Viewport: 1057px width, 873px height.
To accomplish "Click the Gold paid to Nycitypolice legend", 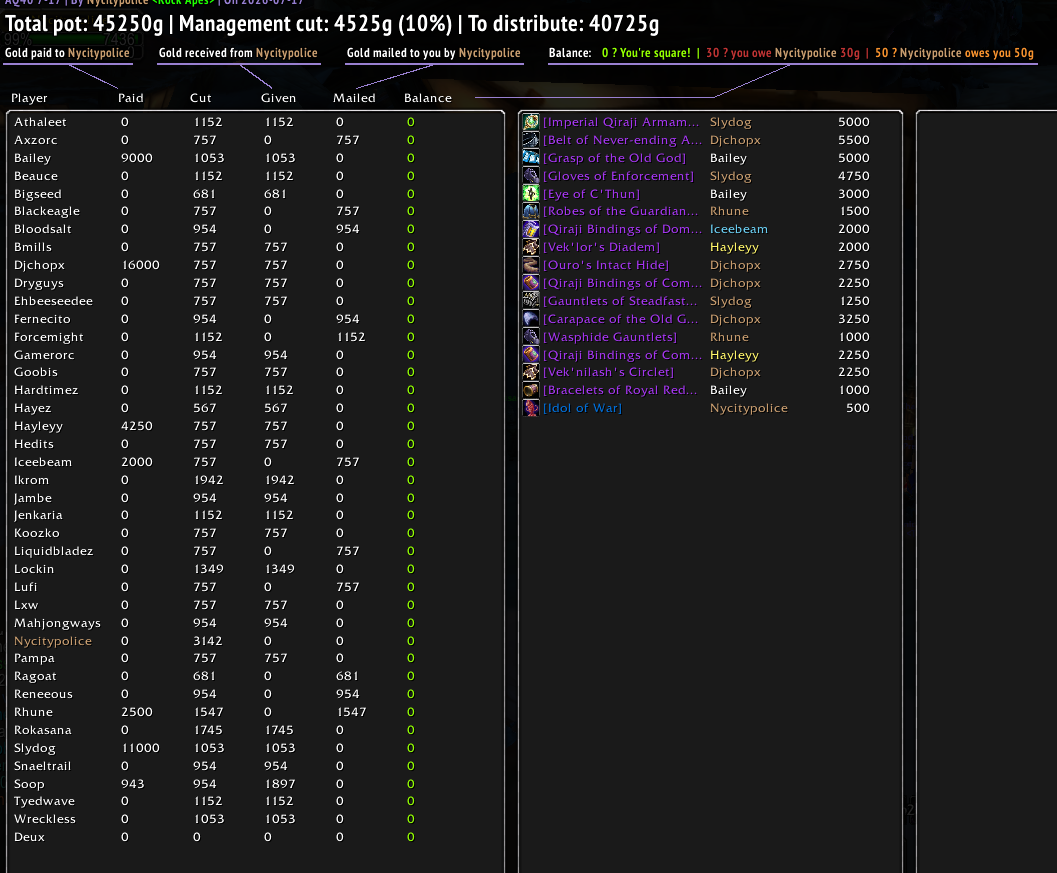I will pos(67,53).
